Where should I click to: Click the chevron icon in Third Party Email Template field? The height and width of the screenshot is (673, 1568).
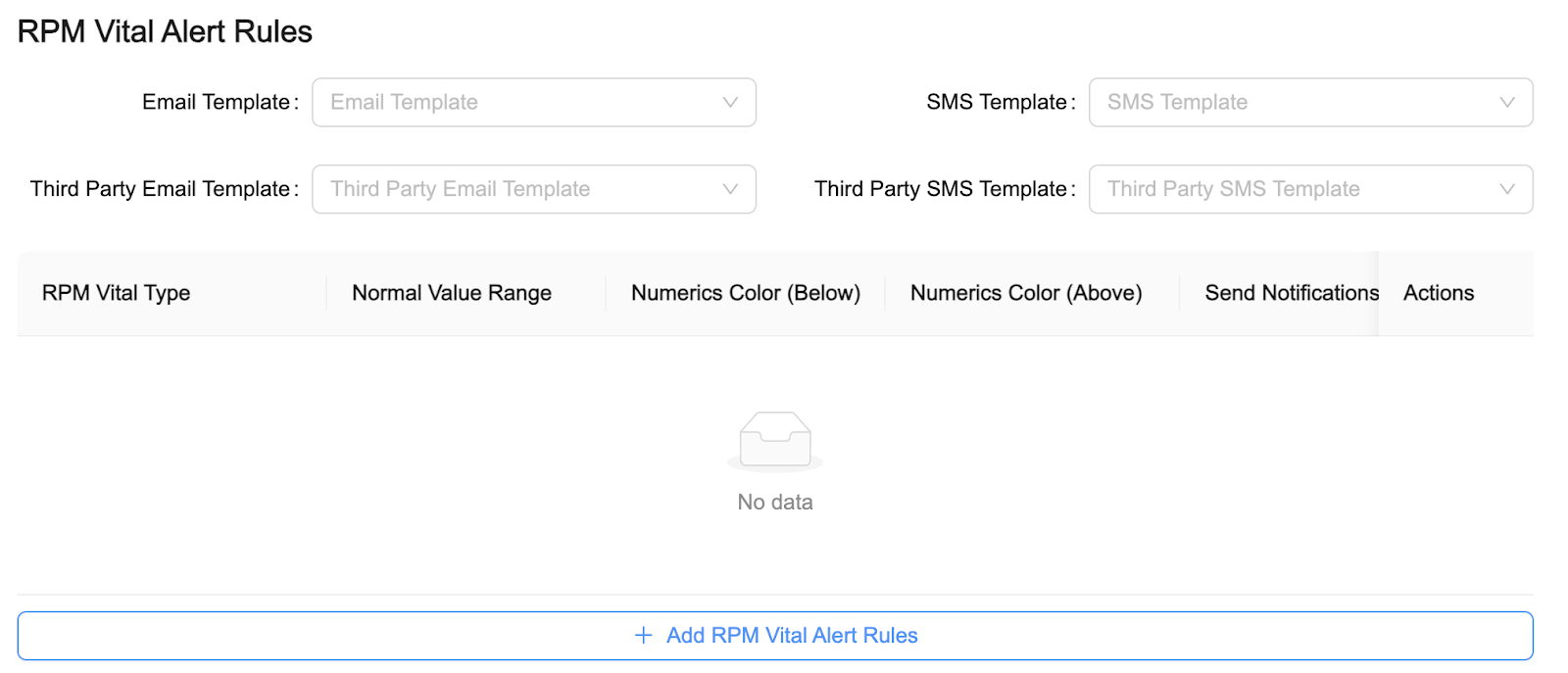click(730, 189)
